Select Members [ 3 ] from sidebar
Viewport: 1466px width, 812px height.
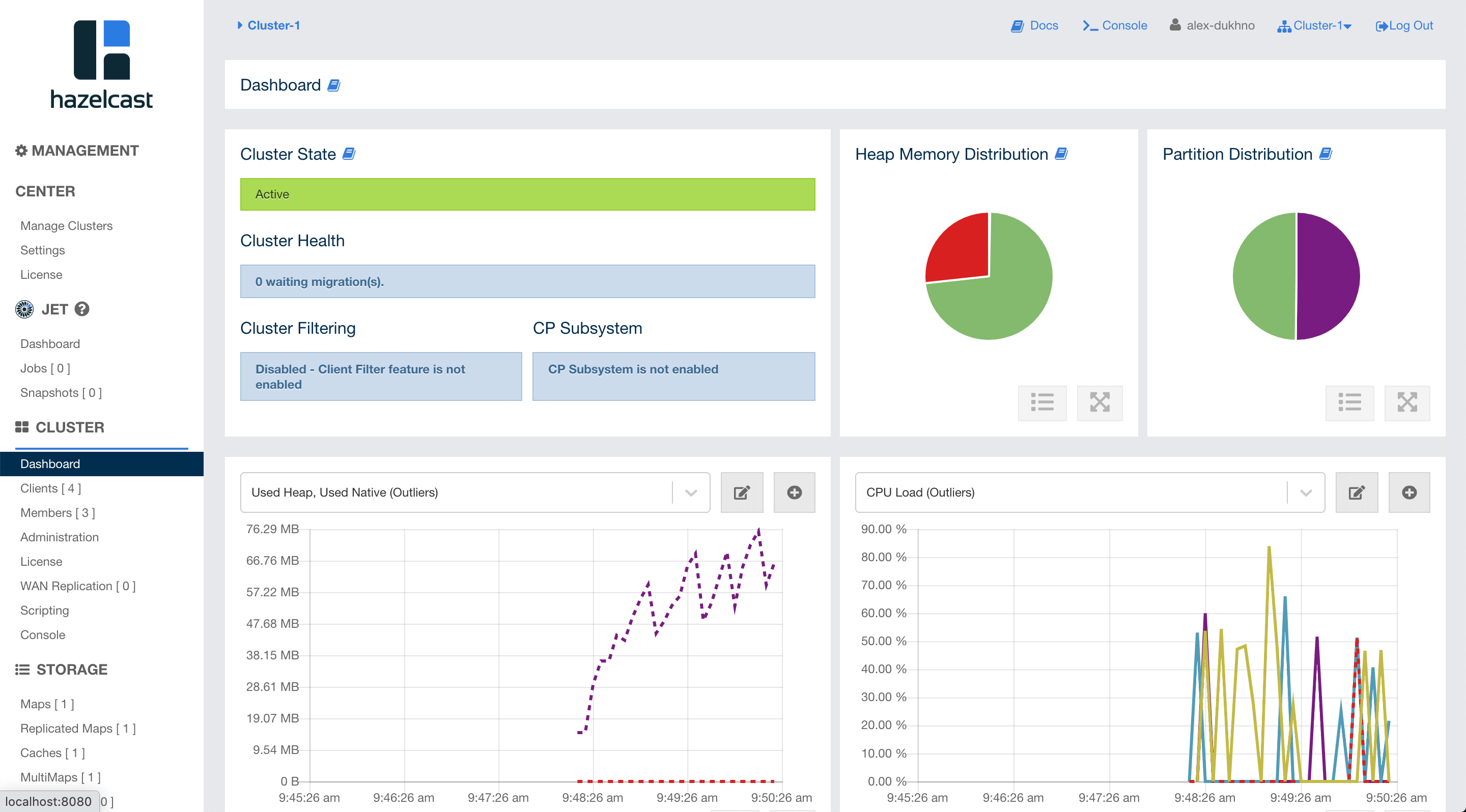click(x=57, y=512)
